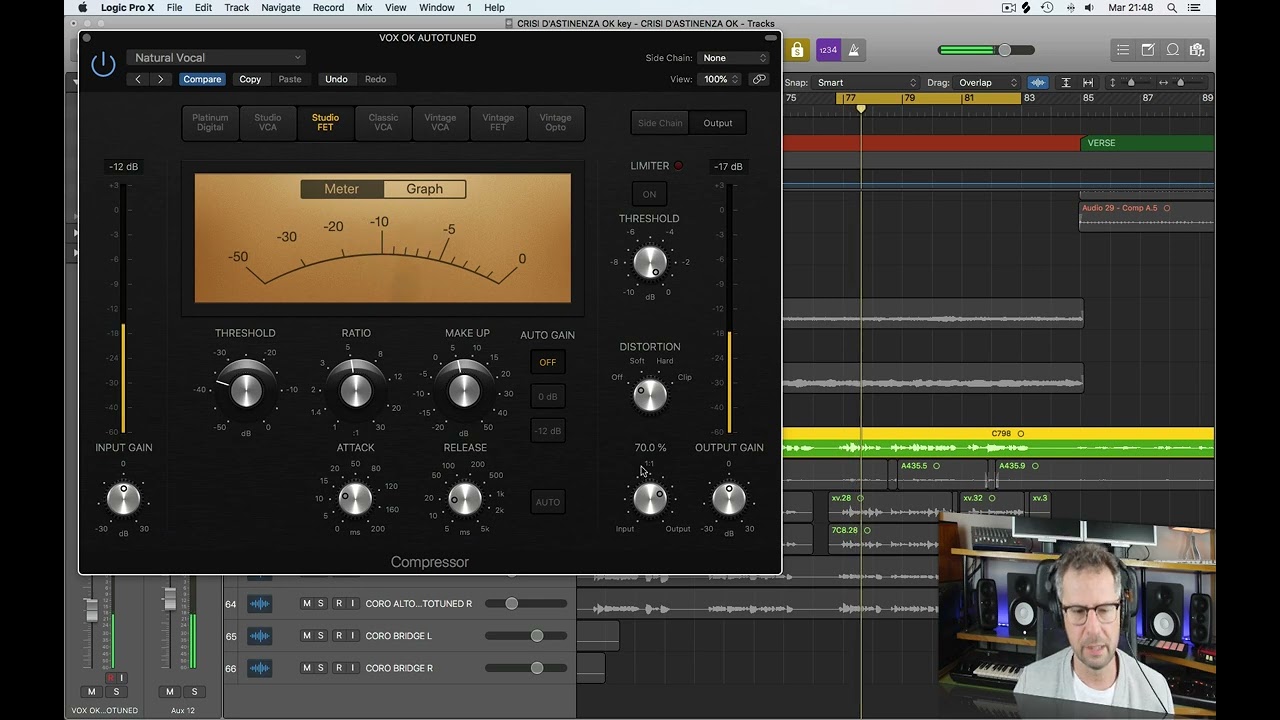This screenshot has height=720, width=1280.
Task: Toggle the Compressor plugin power button
Action: pyautogui.click(x=103, y=65)
